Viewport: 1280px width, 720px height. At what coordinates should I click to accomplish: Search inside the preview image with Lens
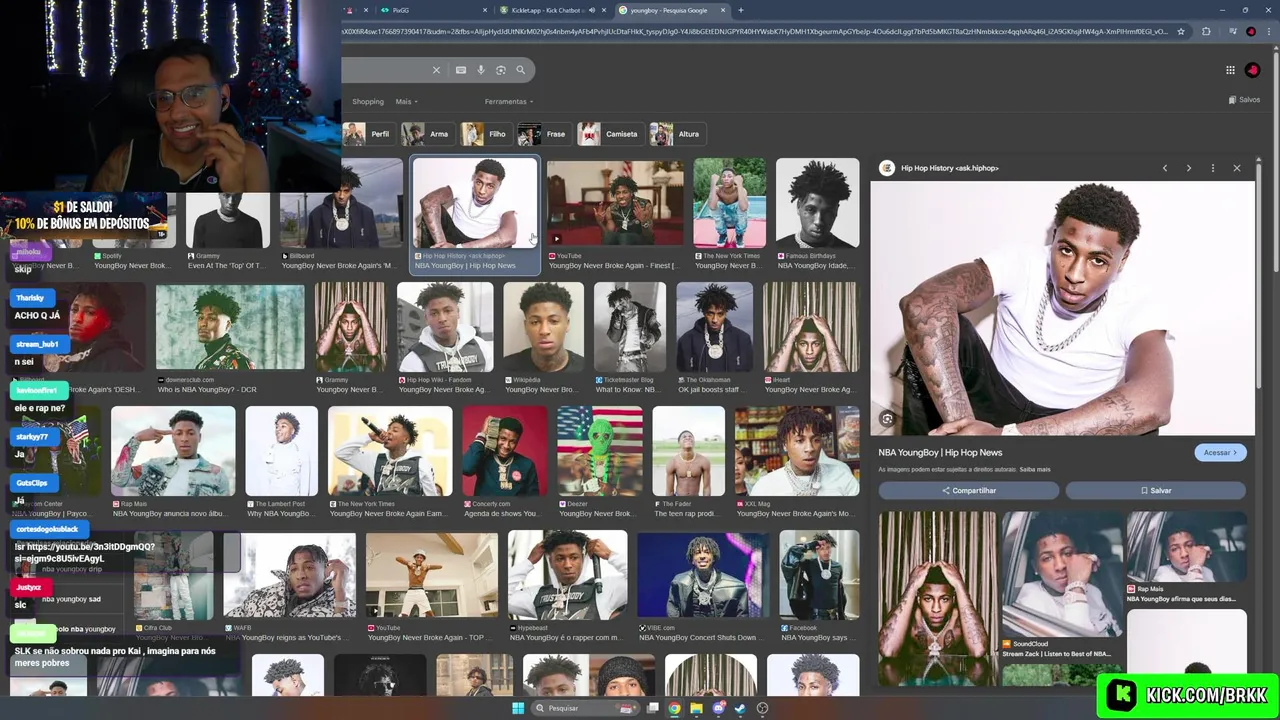pyautogui.click(x=887, y=418)
